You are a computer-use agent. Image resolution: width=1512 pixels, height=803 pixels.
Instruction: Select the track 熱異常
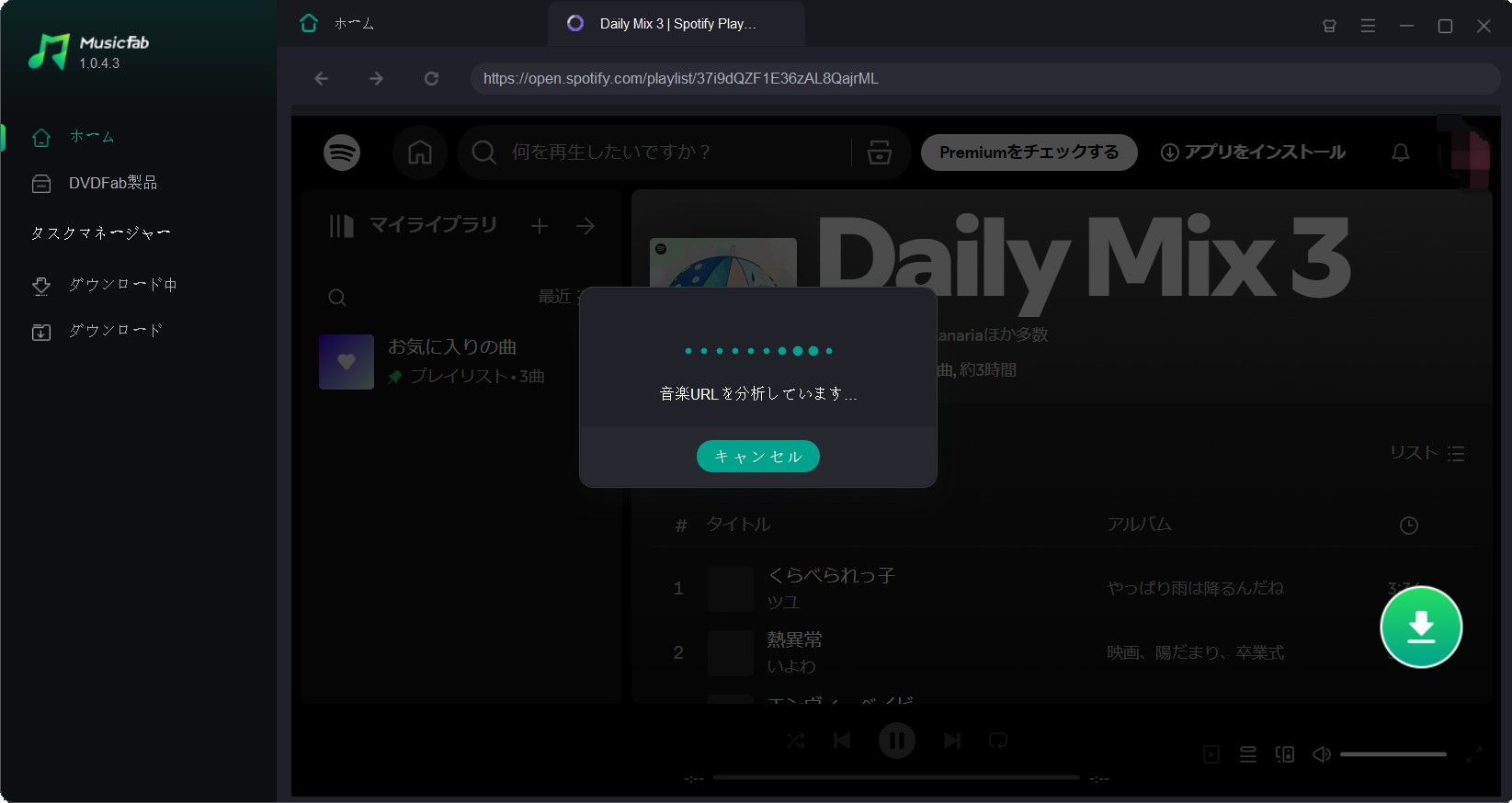click(794, 639)
